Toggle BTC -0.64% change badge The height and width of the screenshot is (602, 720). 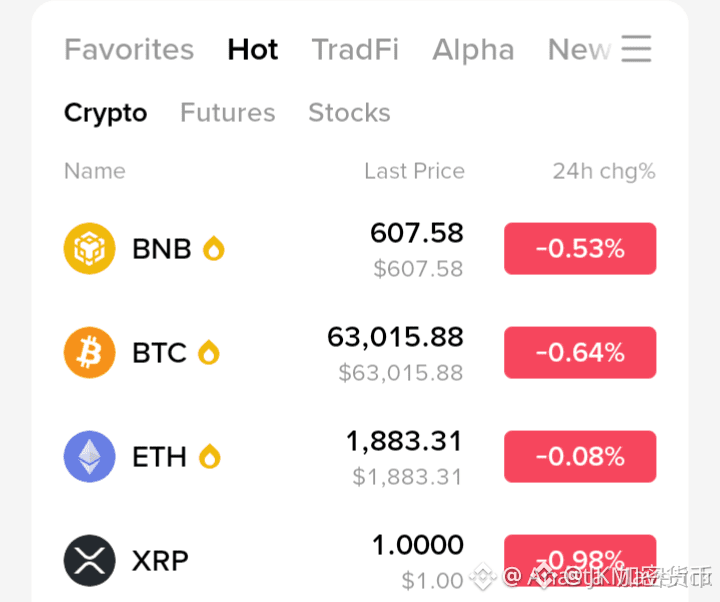pos(580,353)
